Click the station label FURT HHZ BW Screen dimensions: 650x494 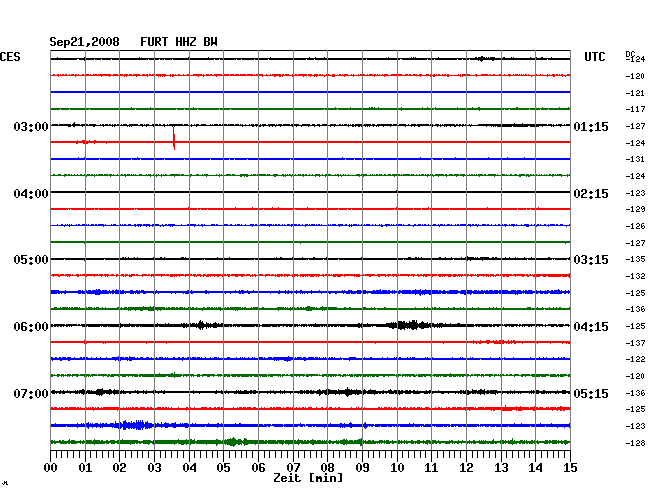(179, 42)
